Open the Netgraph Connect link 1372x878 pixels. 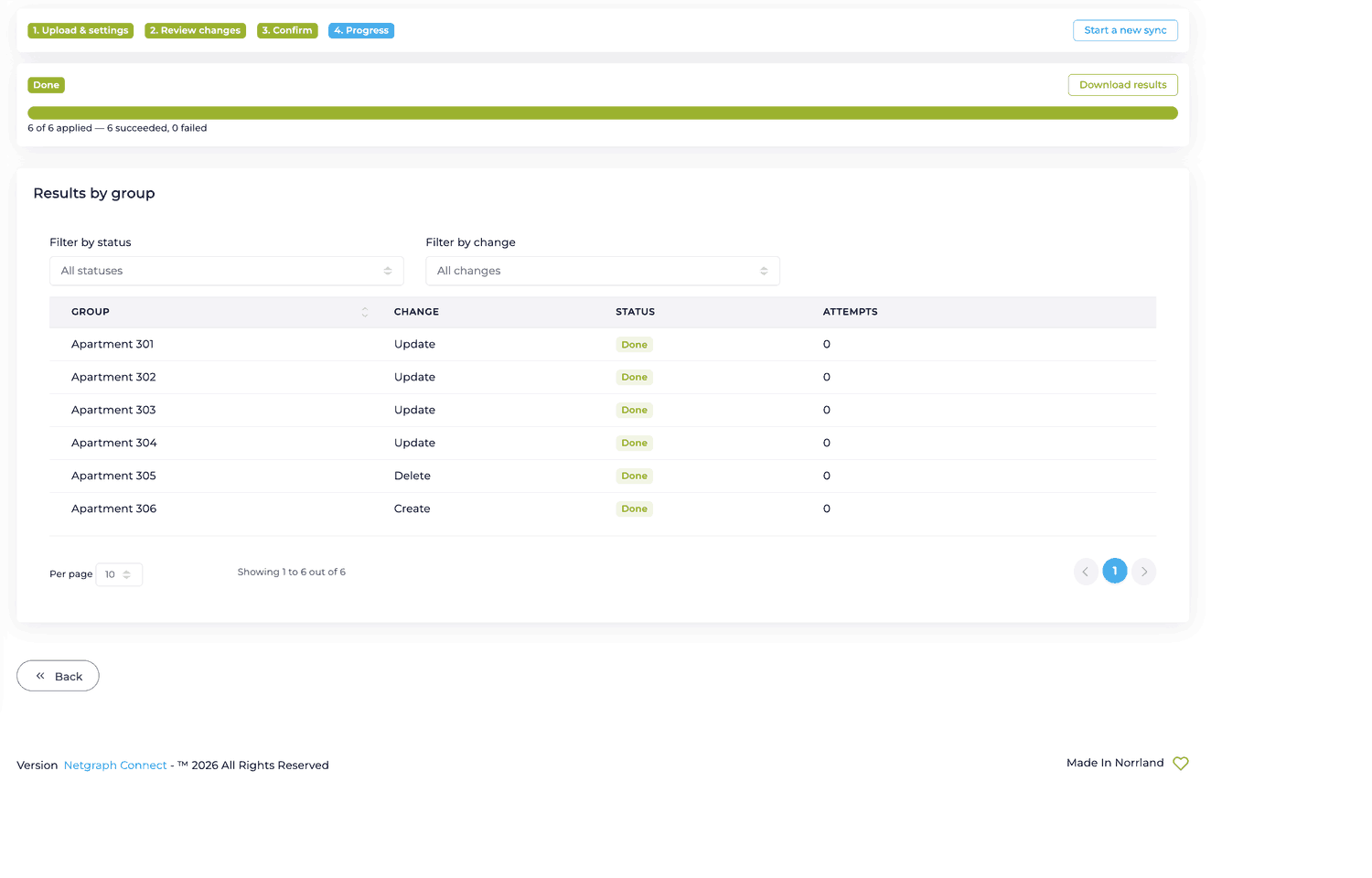[115, 766]
